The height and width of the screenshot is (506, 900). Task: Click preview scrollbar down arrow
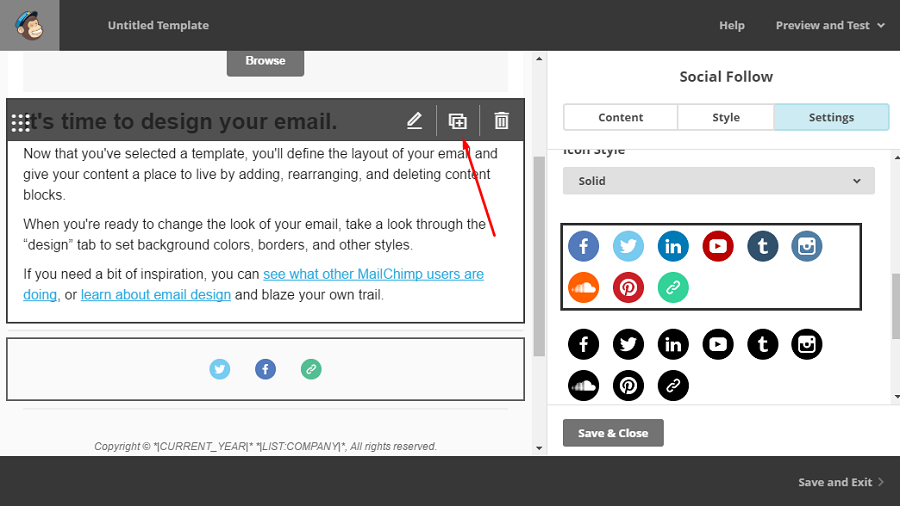(x=539, y=448)
